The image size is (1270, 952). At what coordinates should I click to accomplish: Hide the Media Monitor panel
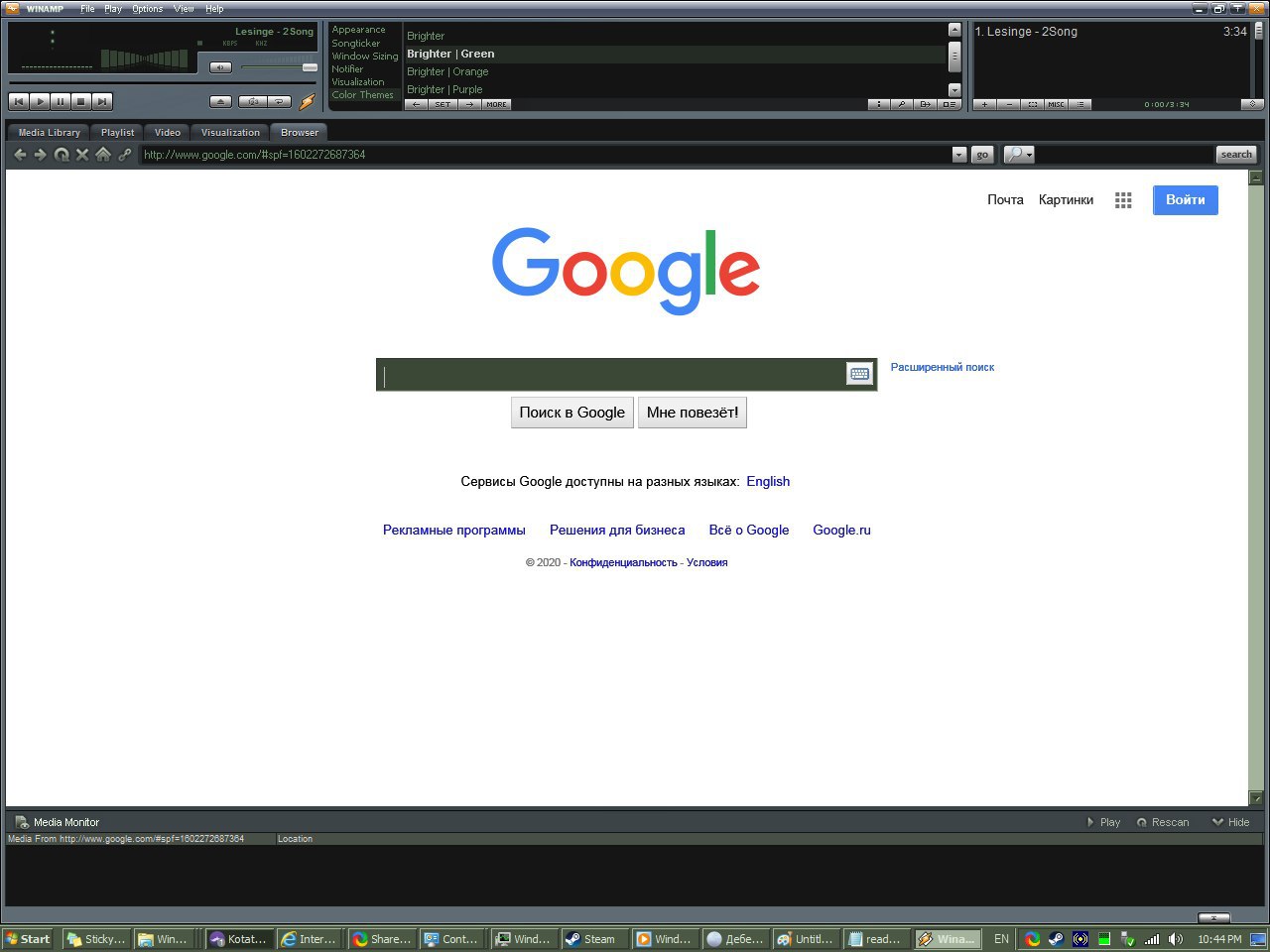point(1231,822)
